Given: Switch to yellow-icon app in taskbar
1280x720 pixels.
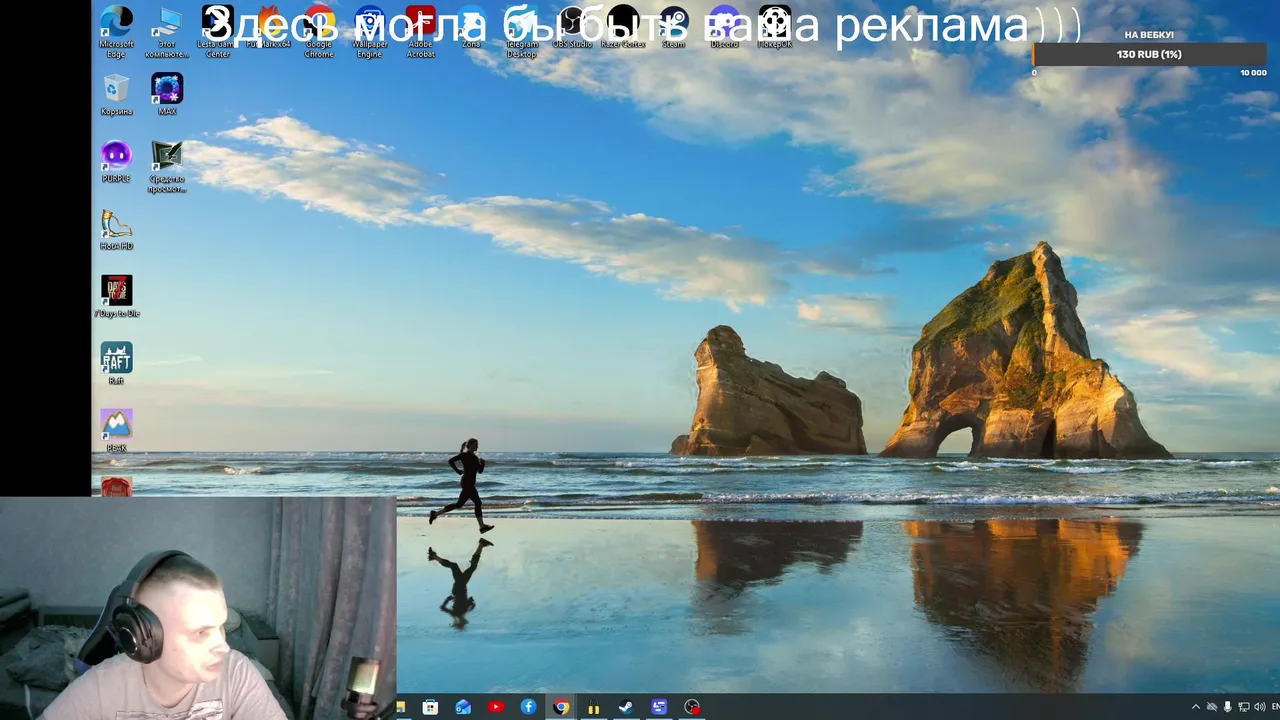Looking at the screenshot, I should 594,707.
